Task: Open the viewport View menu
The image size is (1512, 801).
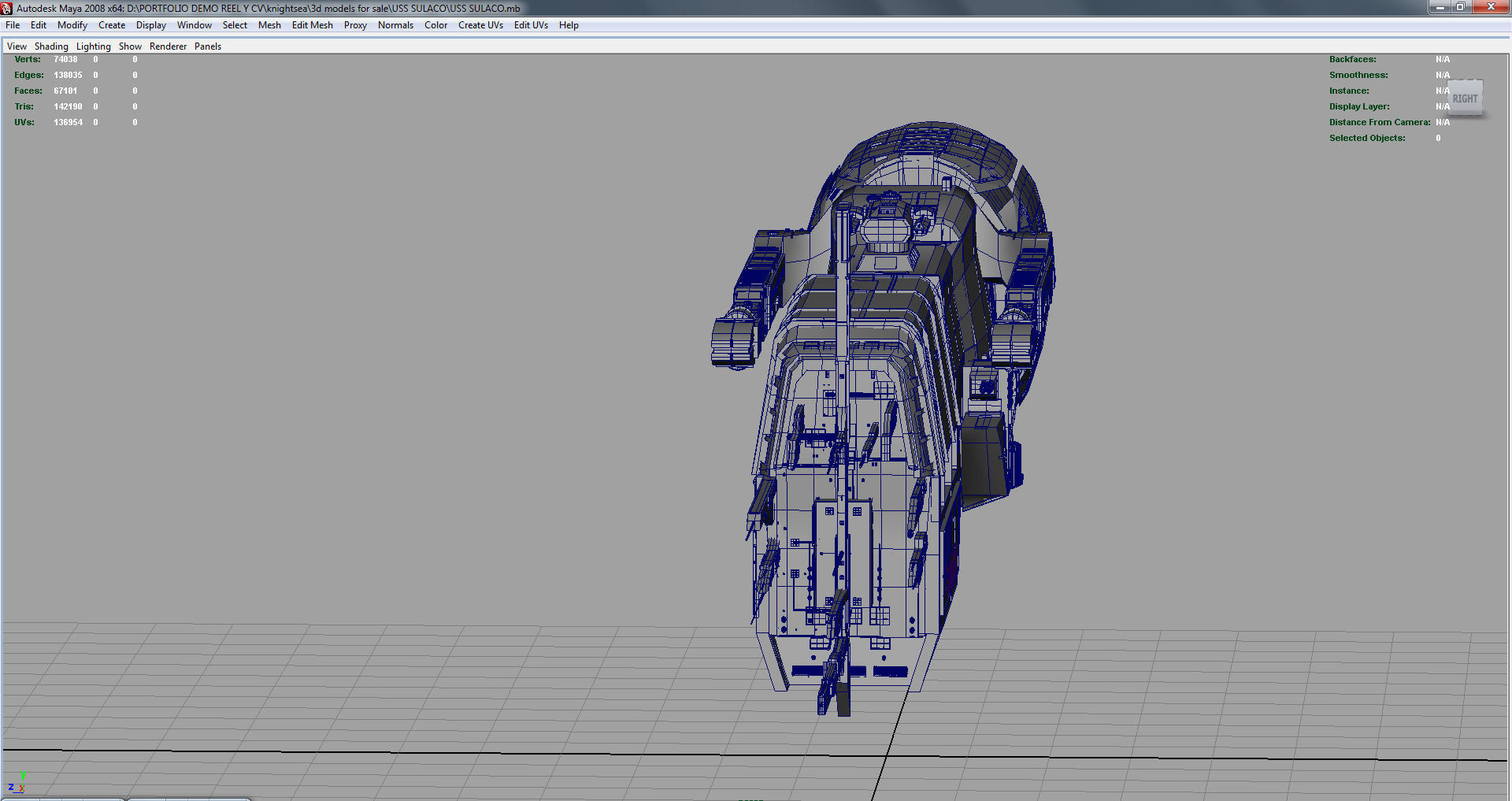Action: 17,46
